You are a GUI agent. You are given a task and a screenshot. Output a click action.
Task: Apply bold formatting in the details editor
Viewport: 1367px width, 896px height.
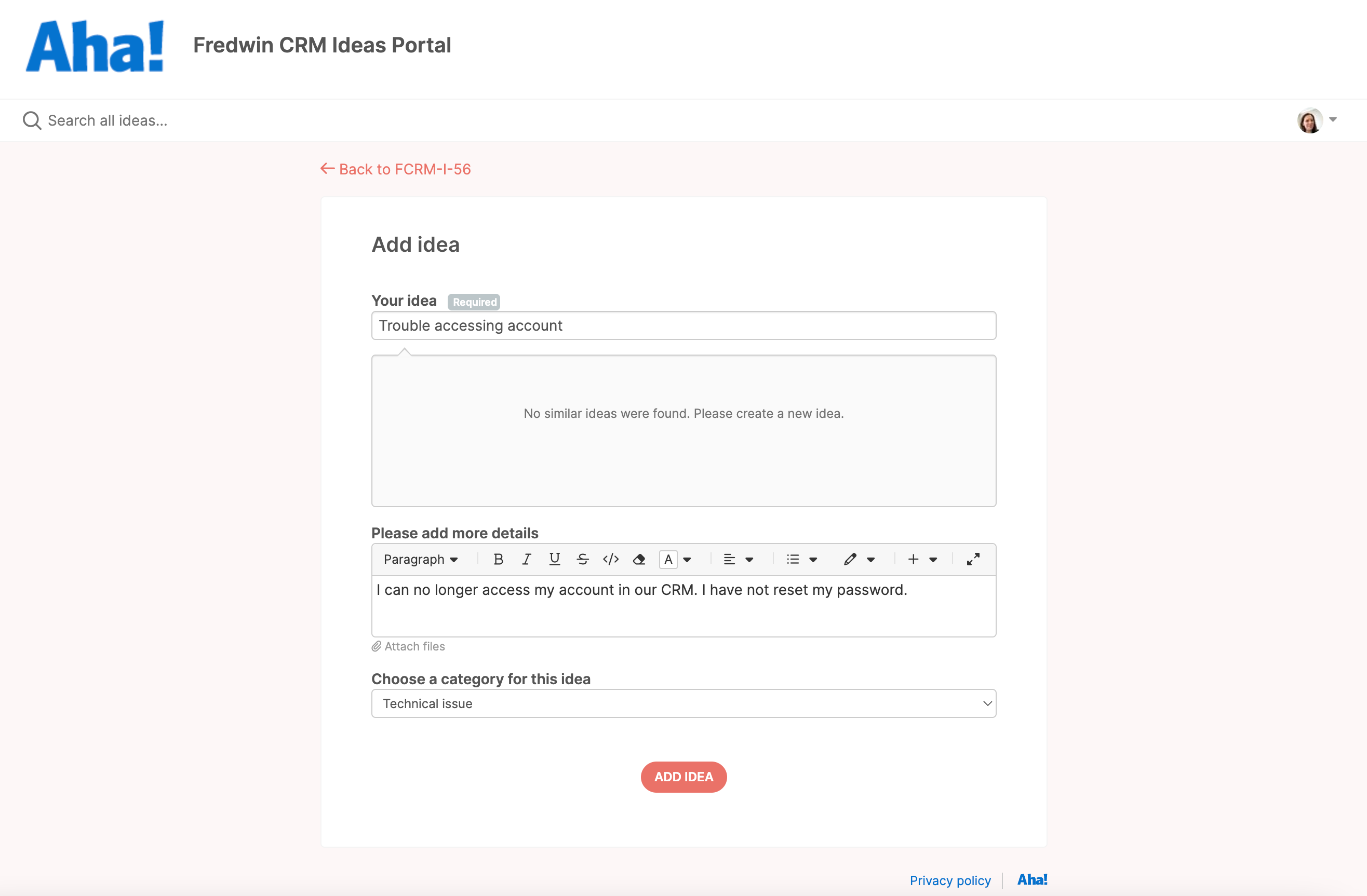point(498,559)
